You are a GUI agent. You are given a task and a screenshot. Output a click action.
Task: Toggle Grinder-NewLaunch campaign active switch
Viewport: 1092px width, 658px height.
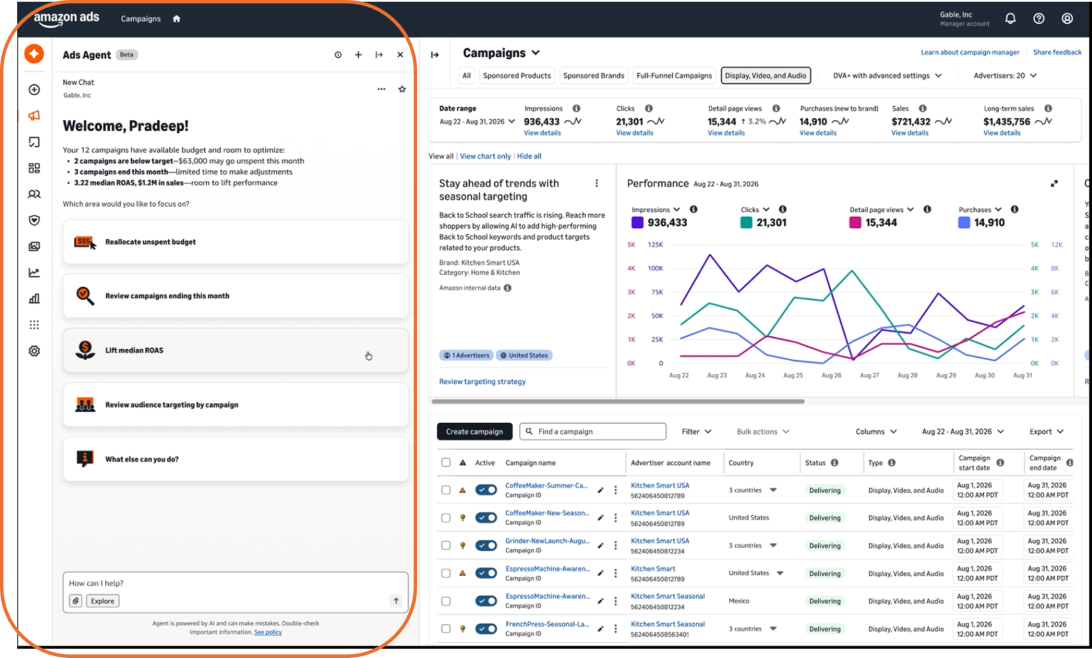(x=486, y=545)
